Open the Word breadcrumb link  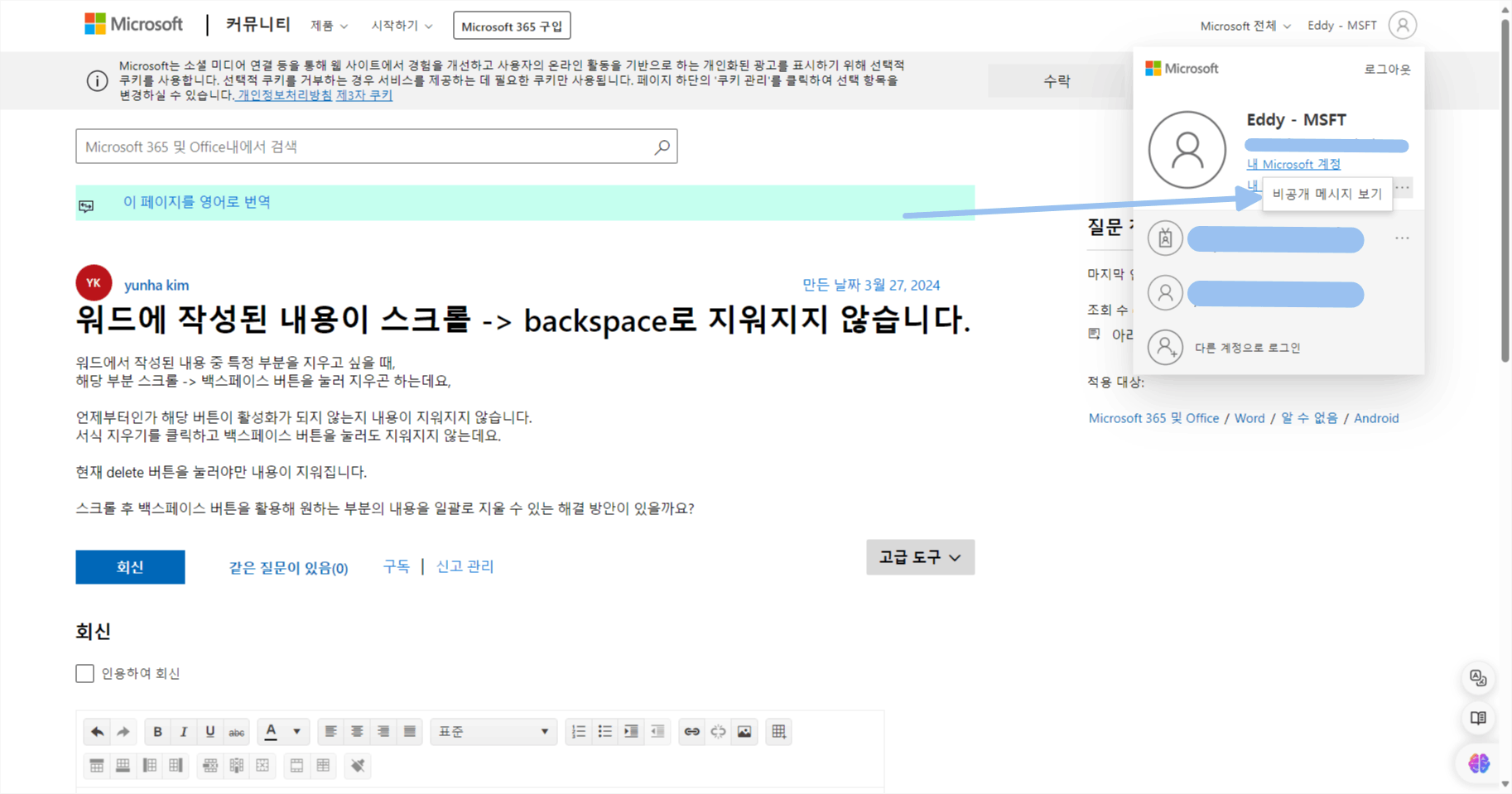[x=1250, y=418]
